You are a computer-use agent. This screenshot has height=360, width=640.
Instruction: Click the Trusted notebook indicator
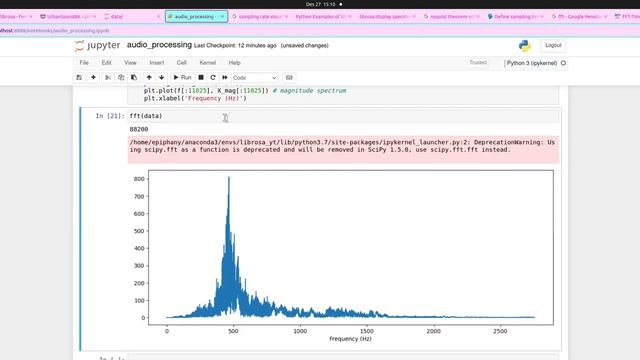click(x=478, y=62)
